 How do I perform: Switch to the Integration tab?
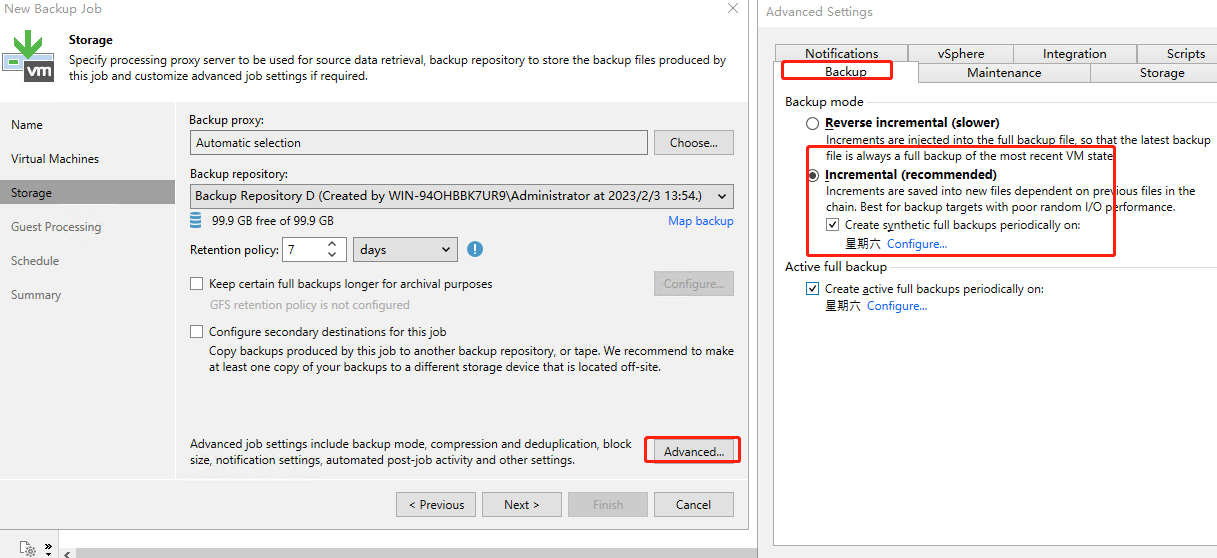pos(1075,54)
